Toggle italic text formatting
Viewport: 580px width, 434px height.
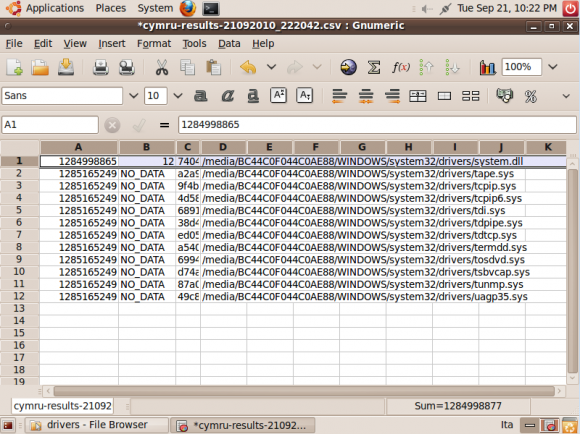point(227,96)
